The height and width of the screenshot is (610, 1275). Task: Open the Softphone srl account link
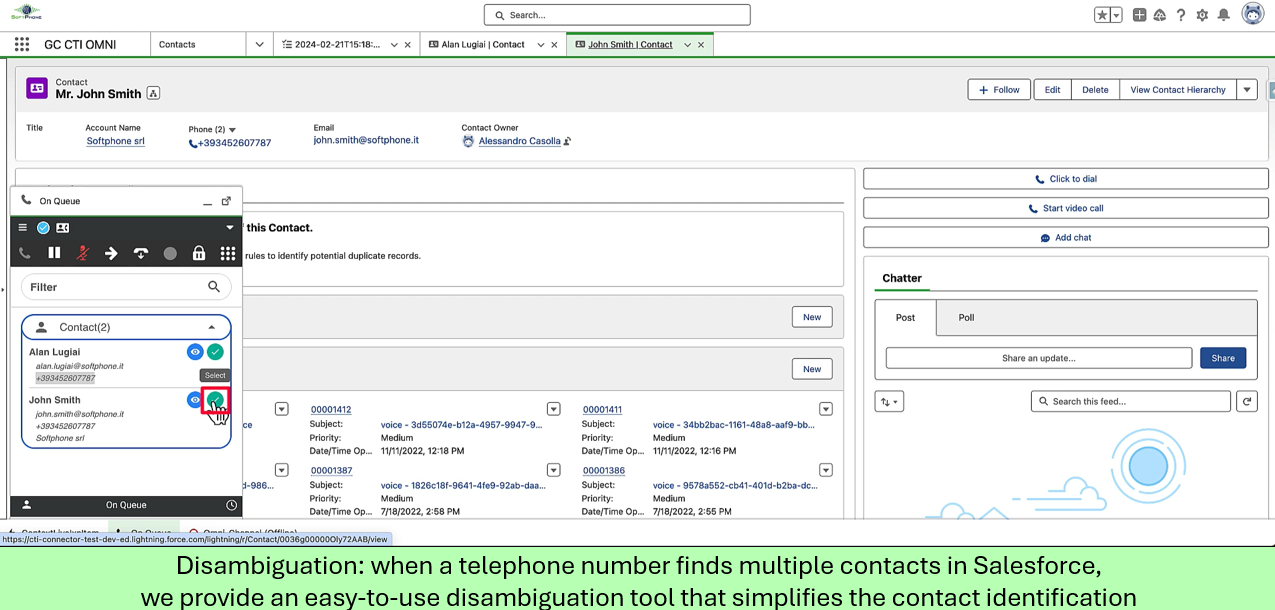coord(116,142)
